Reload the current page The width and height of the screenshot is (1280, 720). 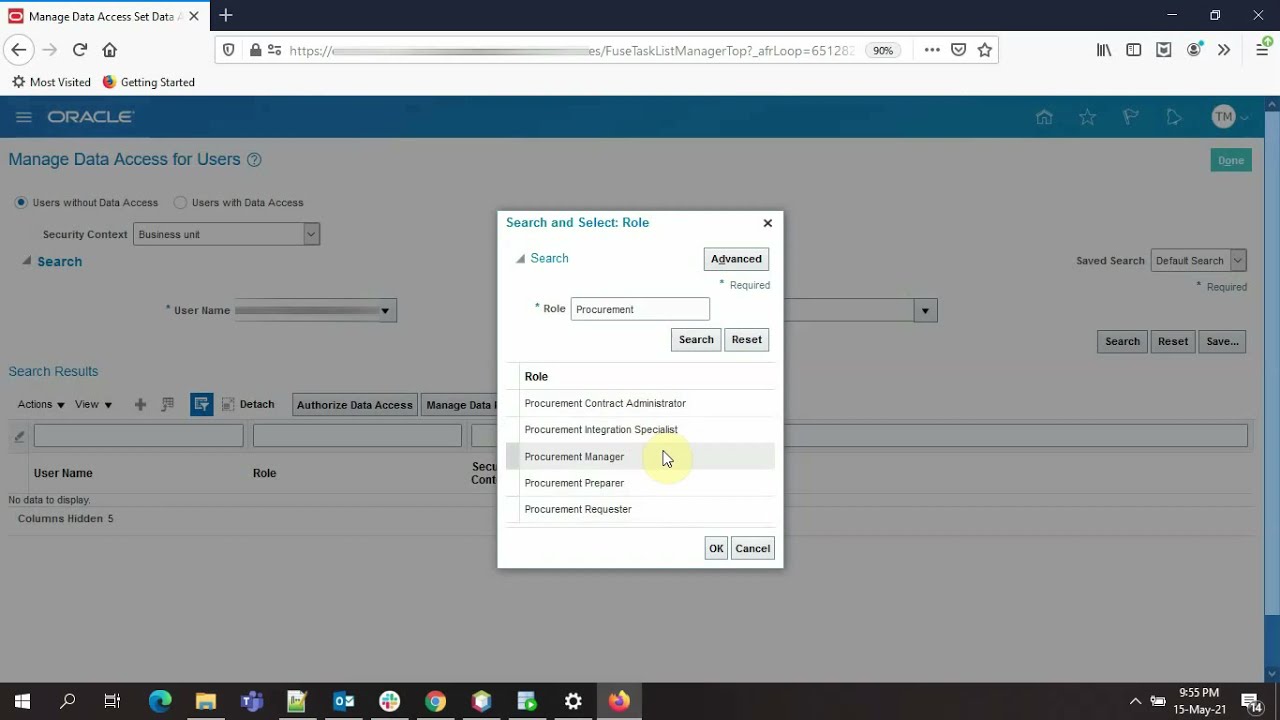[x=80, y=50]
